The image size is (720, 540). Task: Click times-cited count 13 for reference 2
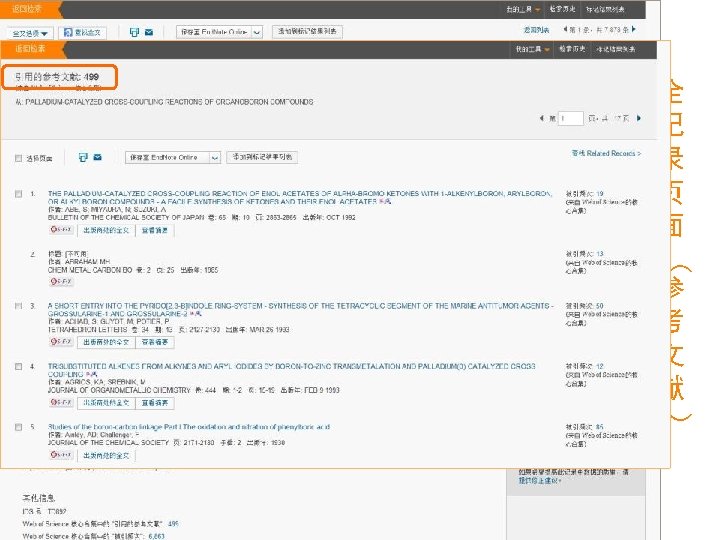click(600, 254)
